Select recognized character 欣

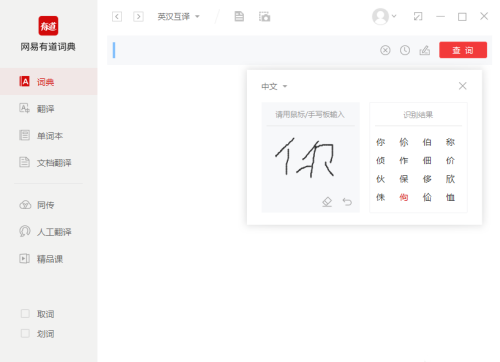click(x=450, y=179)
